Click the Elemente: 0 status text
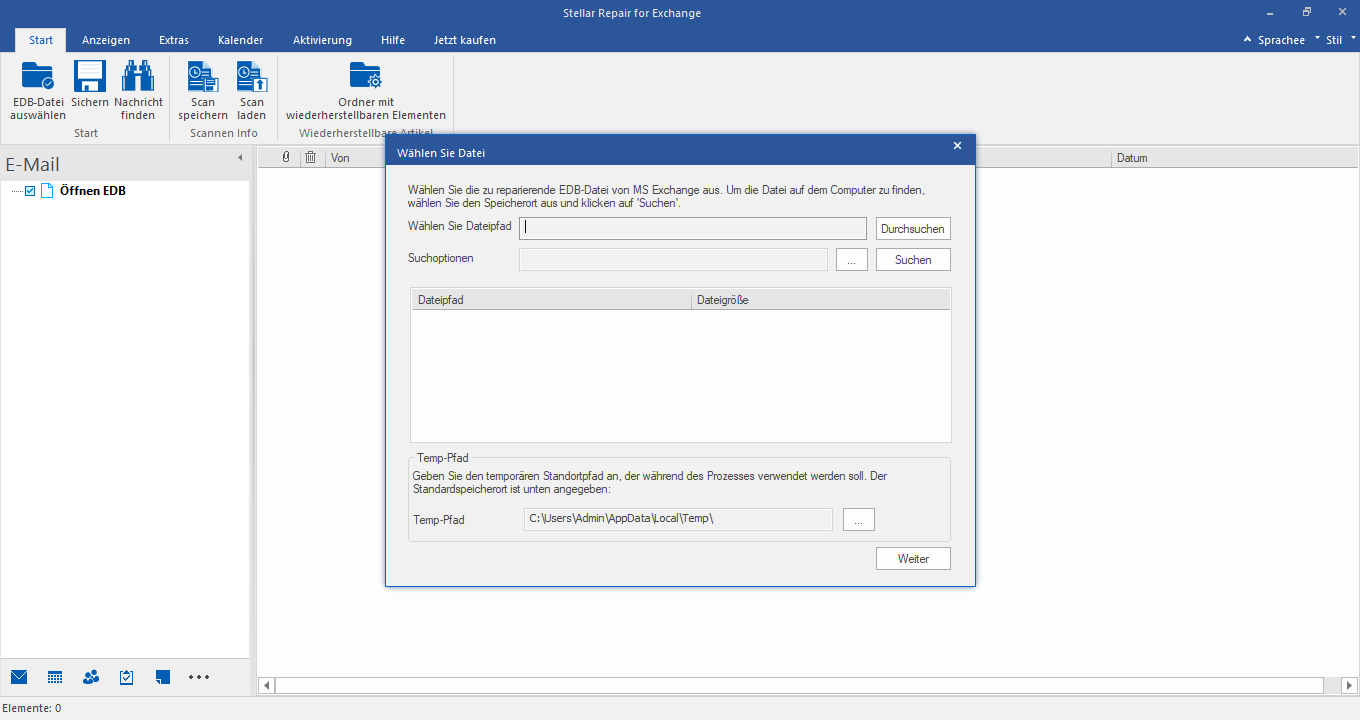 pyautogui.click(x=32, y=708)
